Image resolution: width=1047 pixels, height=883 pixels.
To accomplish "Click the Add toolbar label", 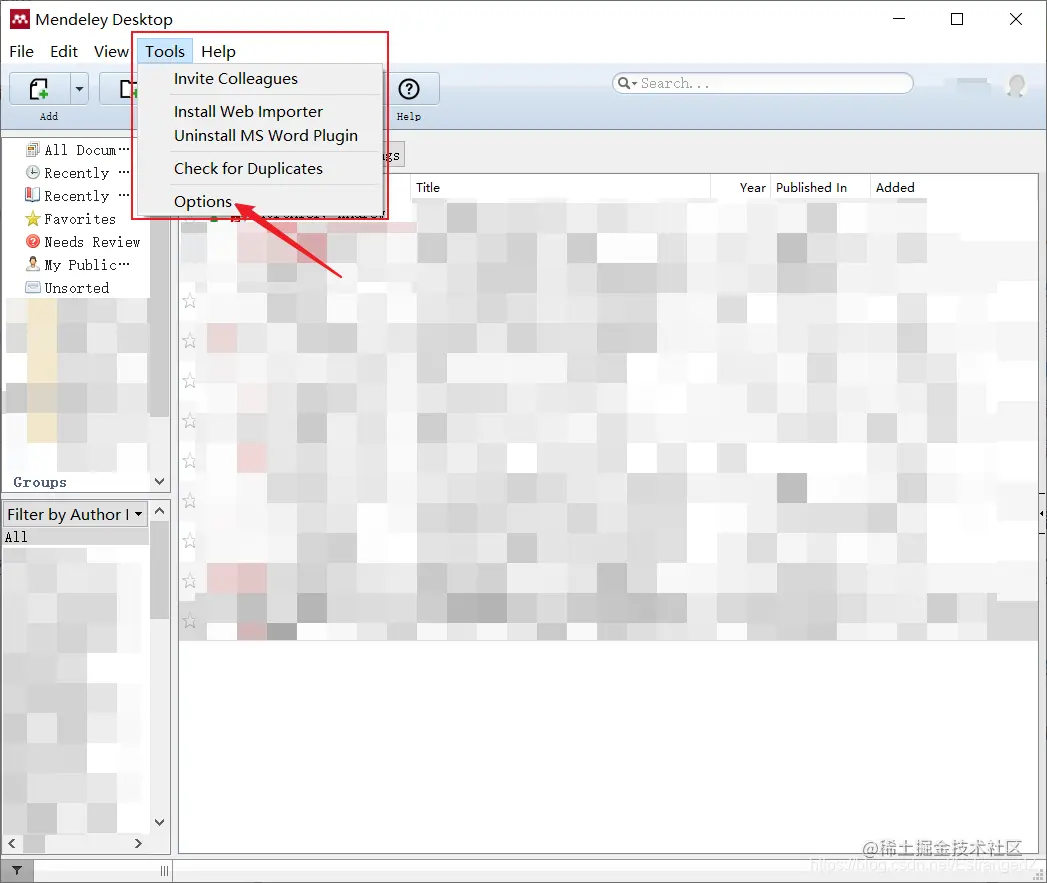I will [x=49, y=116].
